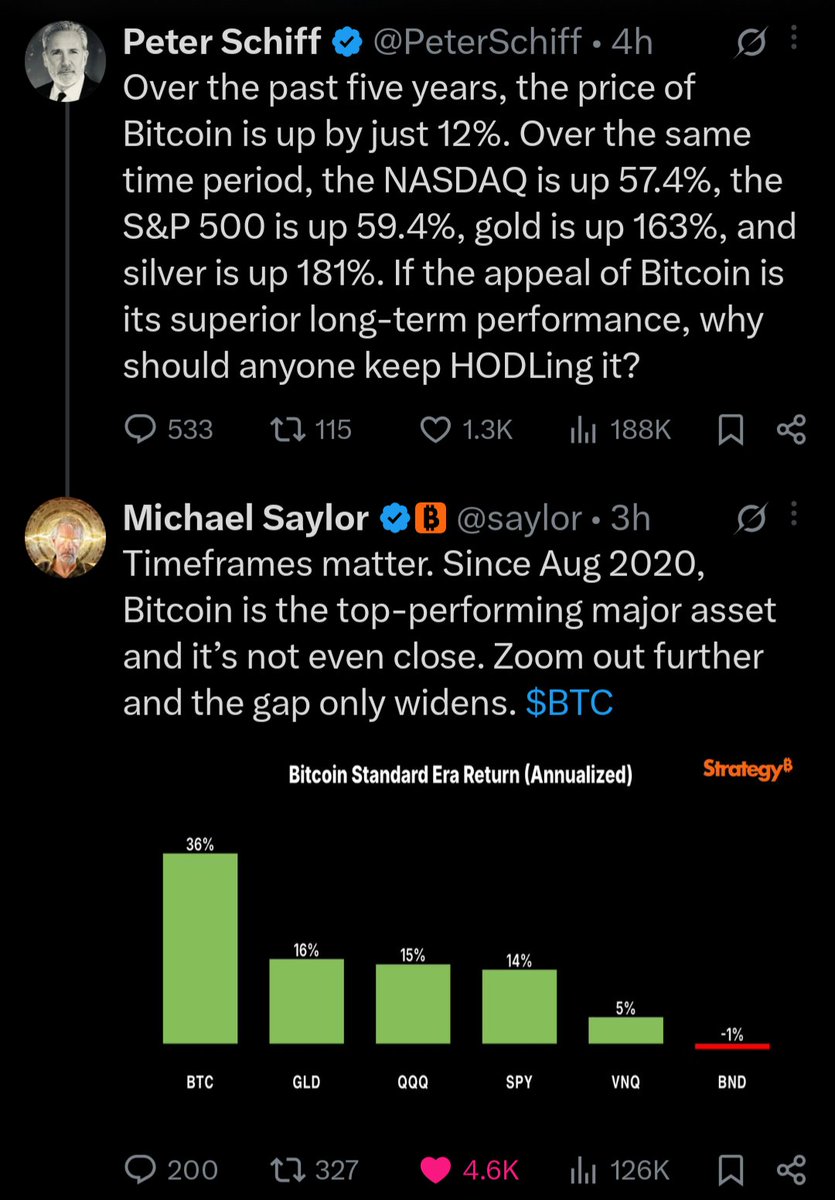This screenshot has width=835, height=1200.
Task: Open the $BTC cashtag link
Action: pyautogui.click(x=569, y=703)
